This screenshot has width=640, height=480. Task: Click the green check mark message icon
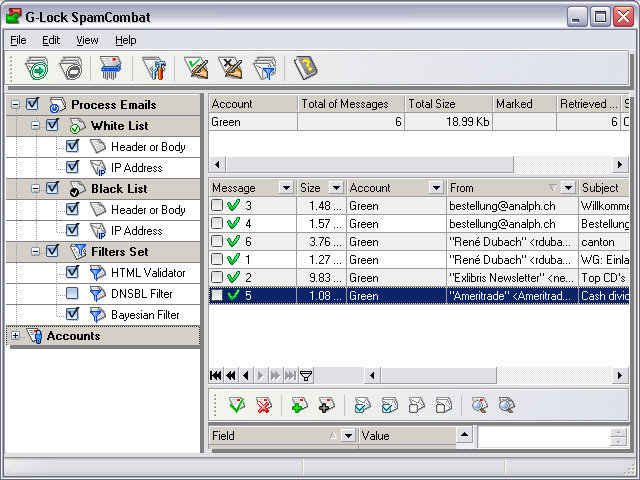pos(237,405)
